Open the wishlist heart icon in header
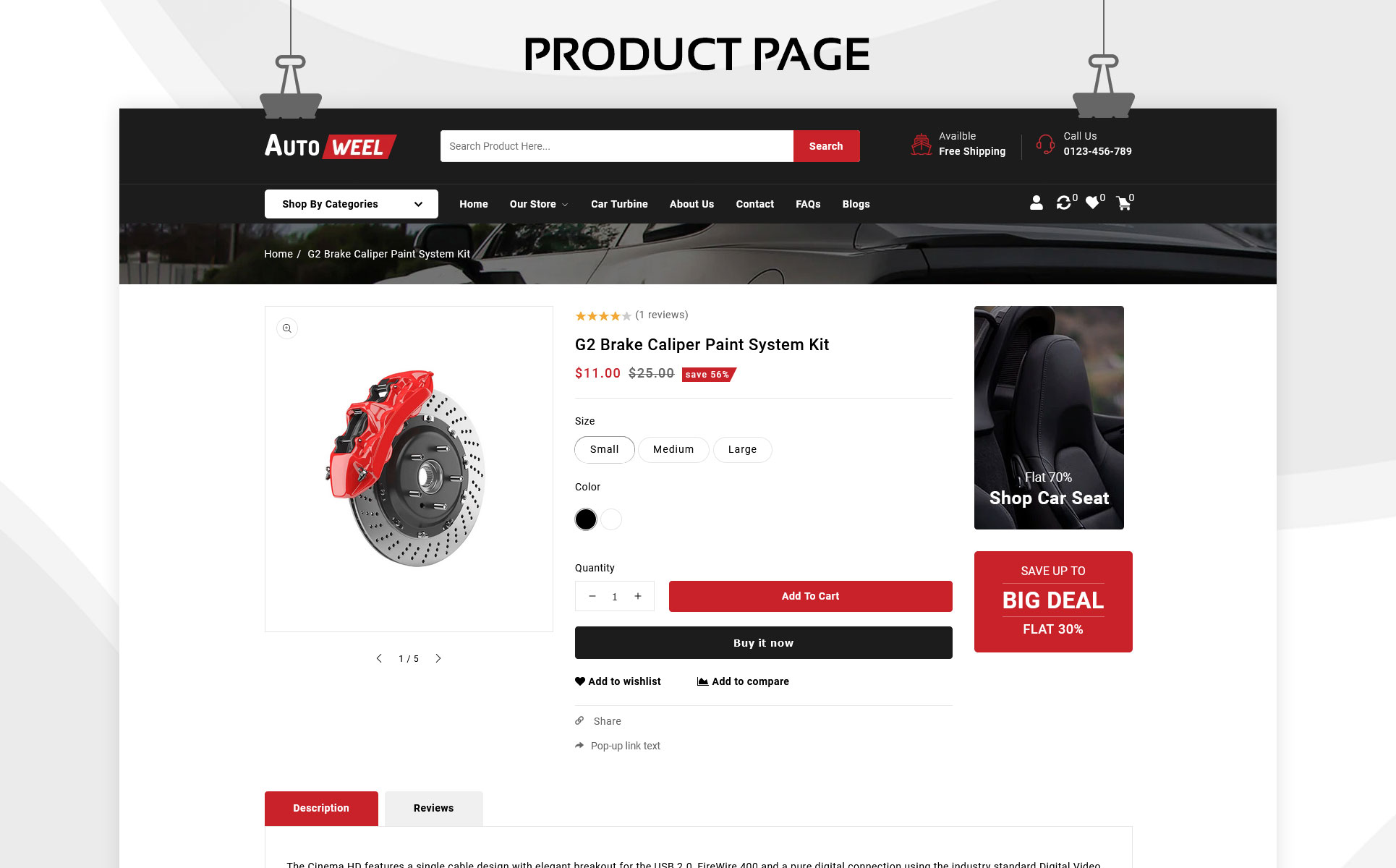This screenshot has width=1396, height=868. [1092, 203]
